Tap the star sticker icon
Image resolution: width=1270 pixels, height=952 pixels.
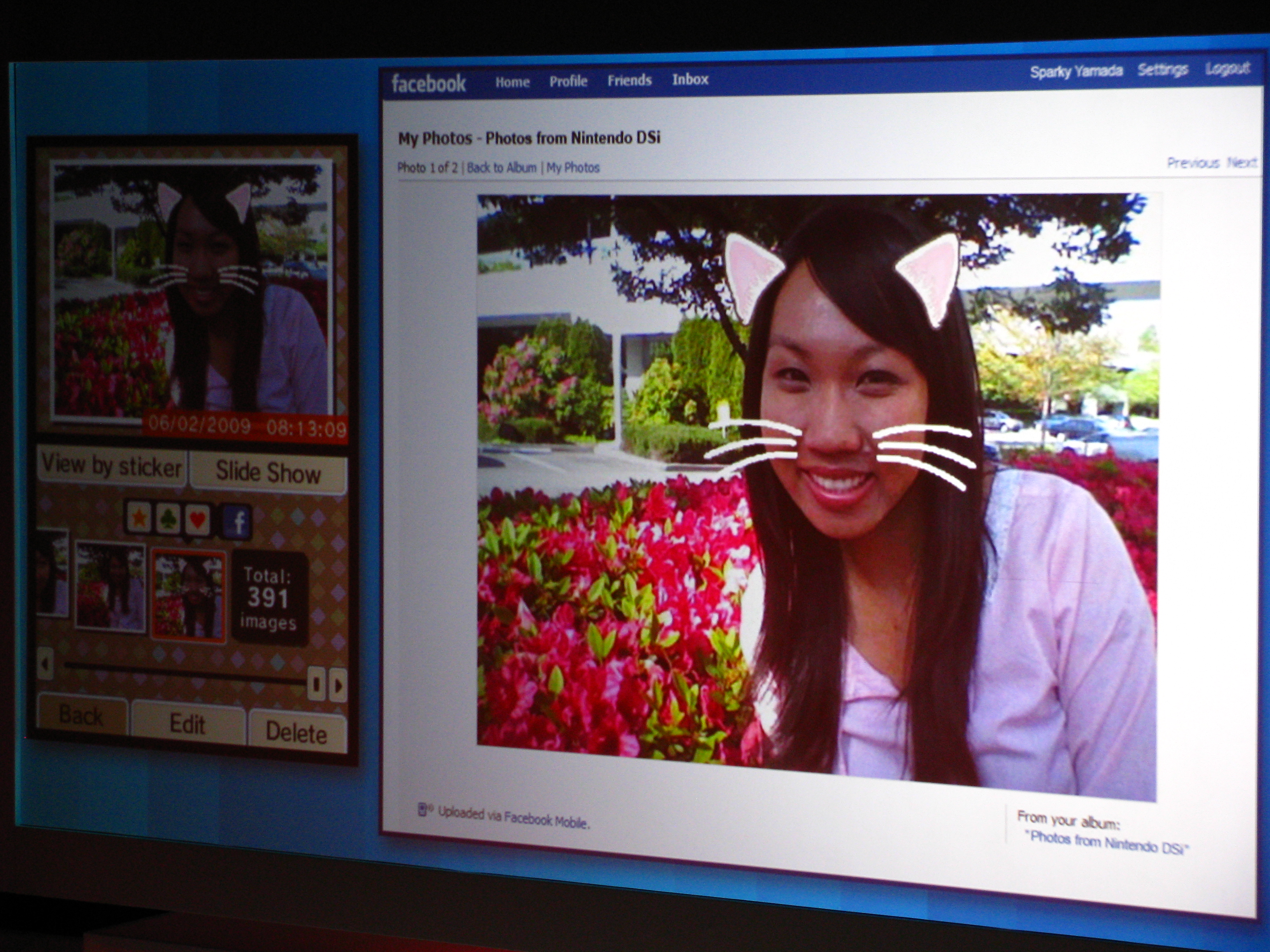140,518
